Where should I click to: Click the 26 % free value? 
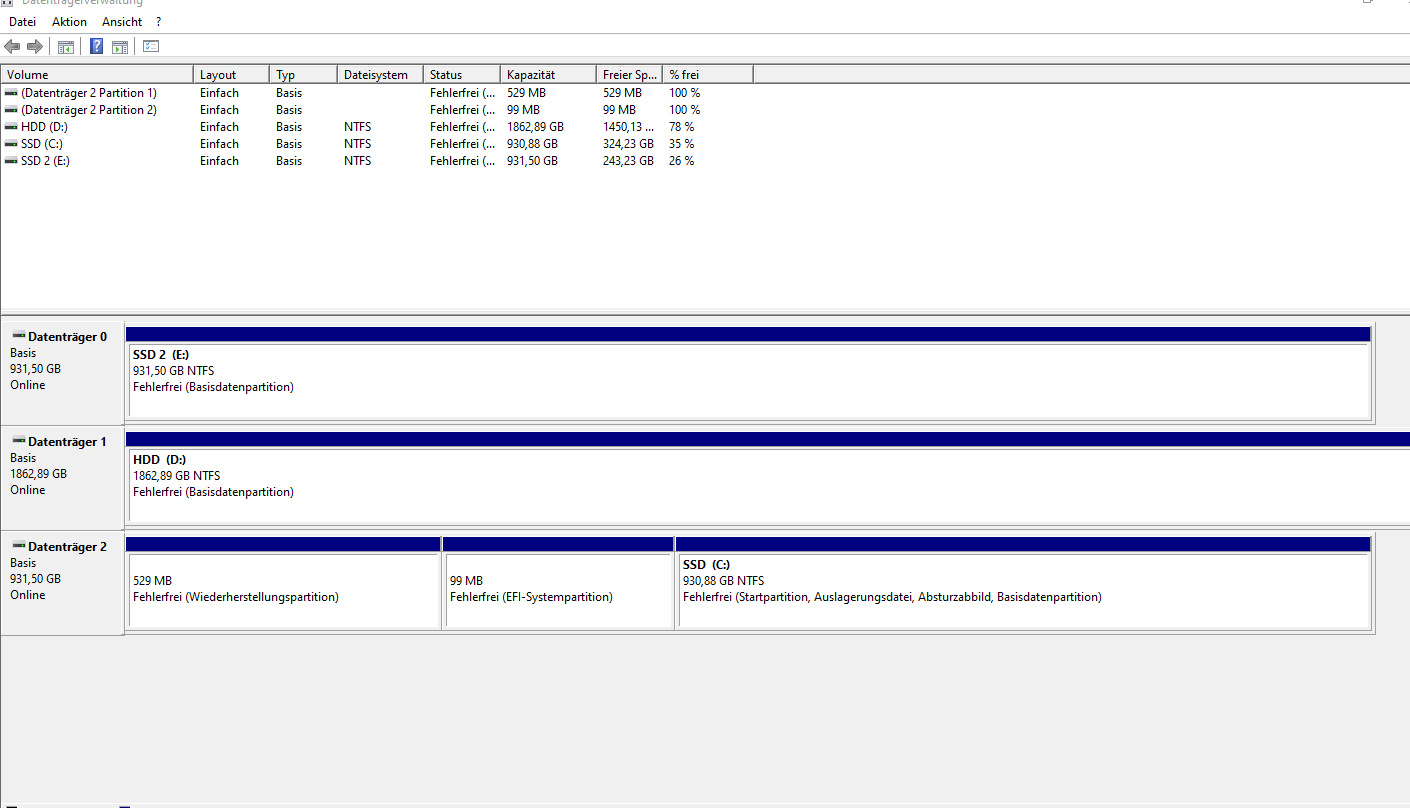pyautogui.click(x=682, y=161)
